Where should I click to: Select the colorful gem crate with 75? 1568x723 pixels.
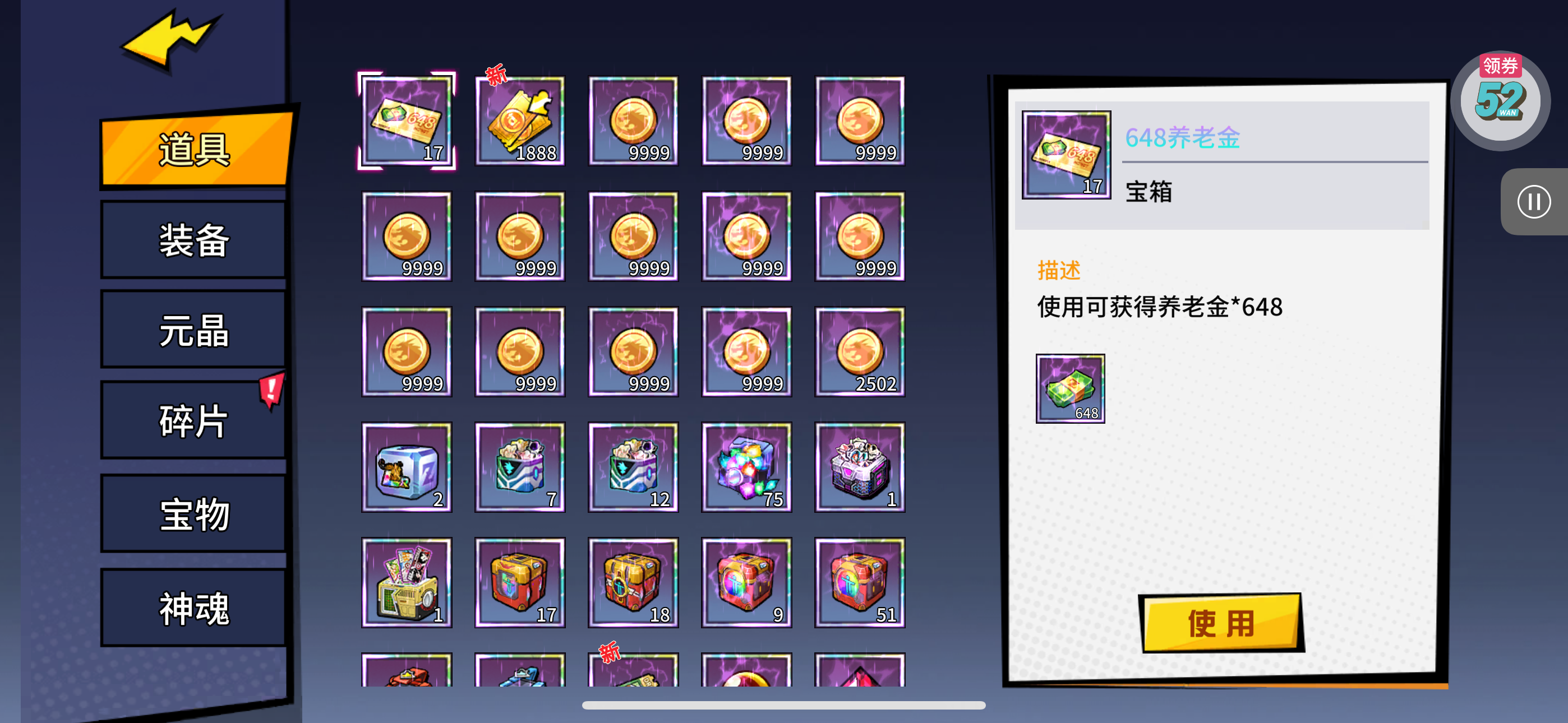(746, 467)
